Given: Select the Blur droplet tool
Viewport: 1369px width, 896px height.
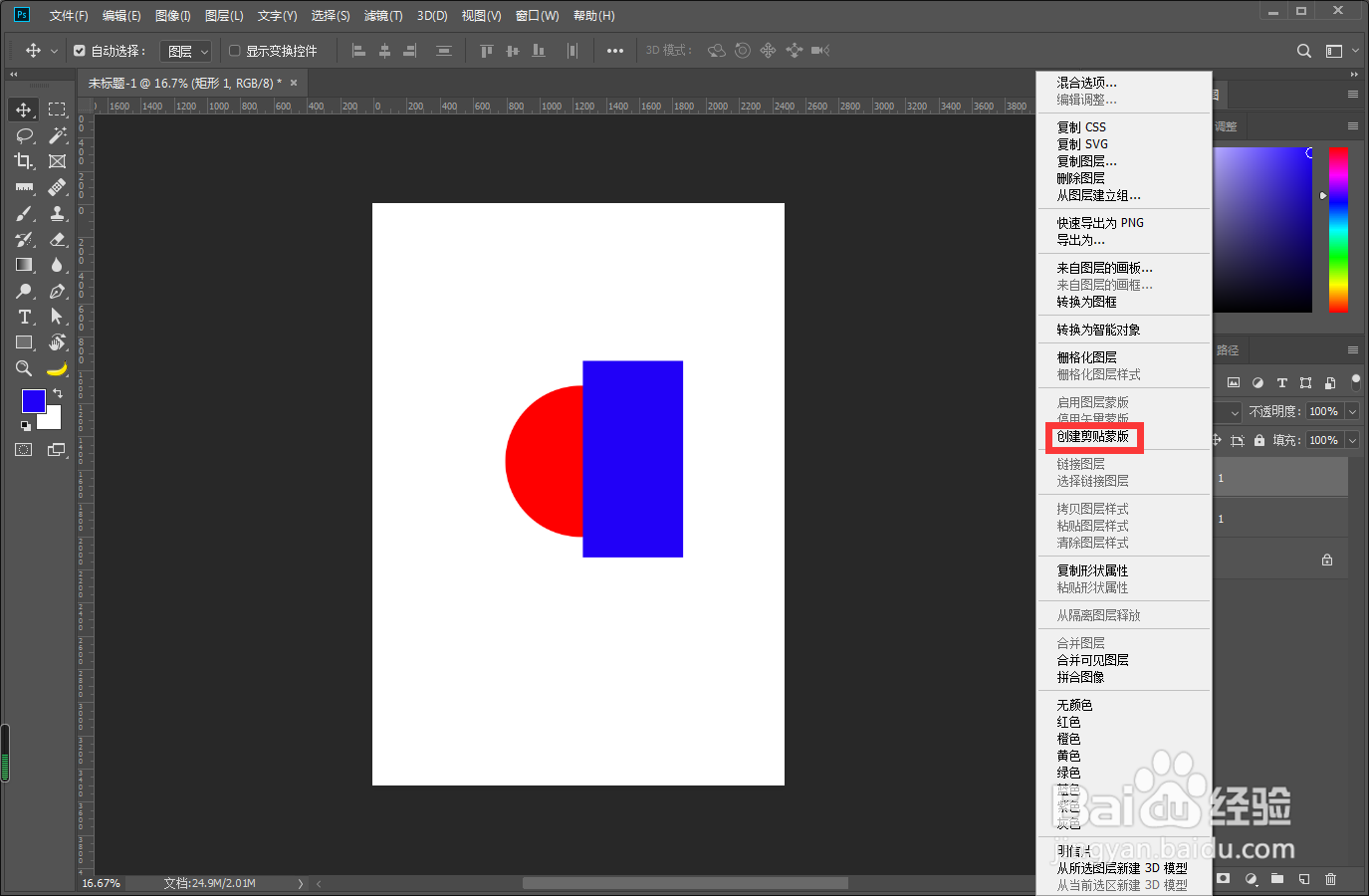Looking at the screenshot, I should pos(57,265).
